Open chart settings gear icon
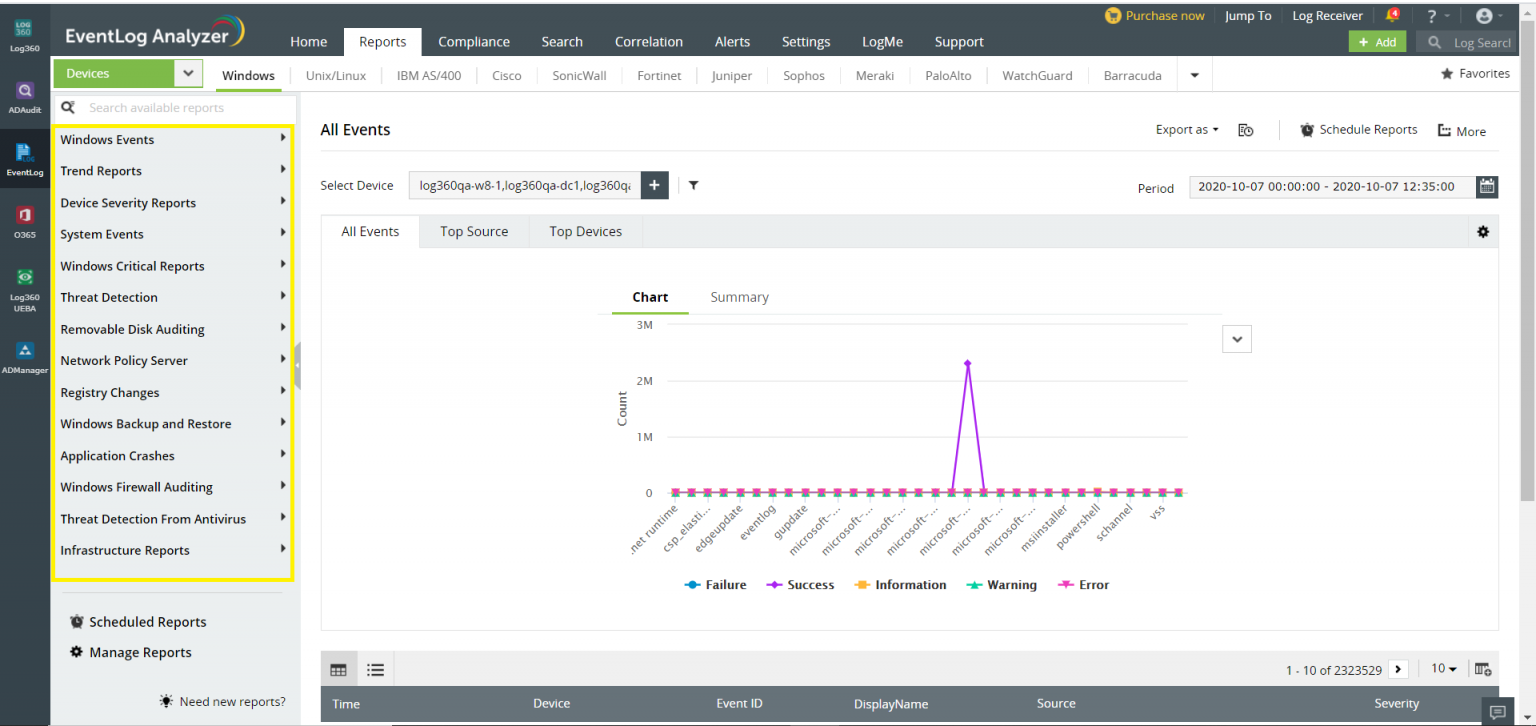The image size is (1536, 726). [x=1482, y=232]
